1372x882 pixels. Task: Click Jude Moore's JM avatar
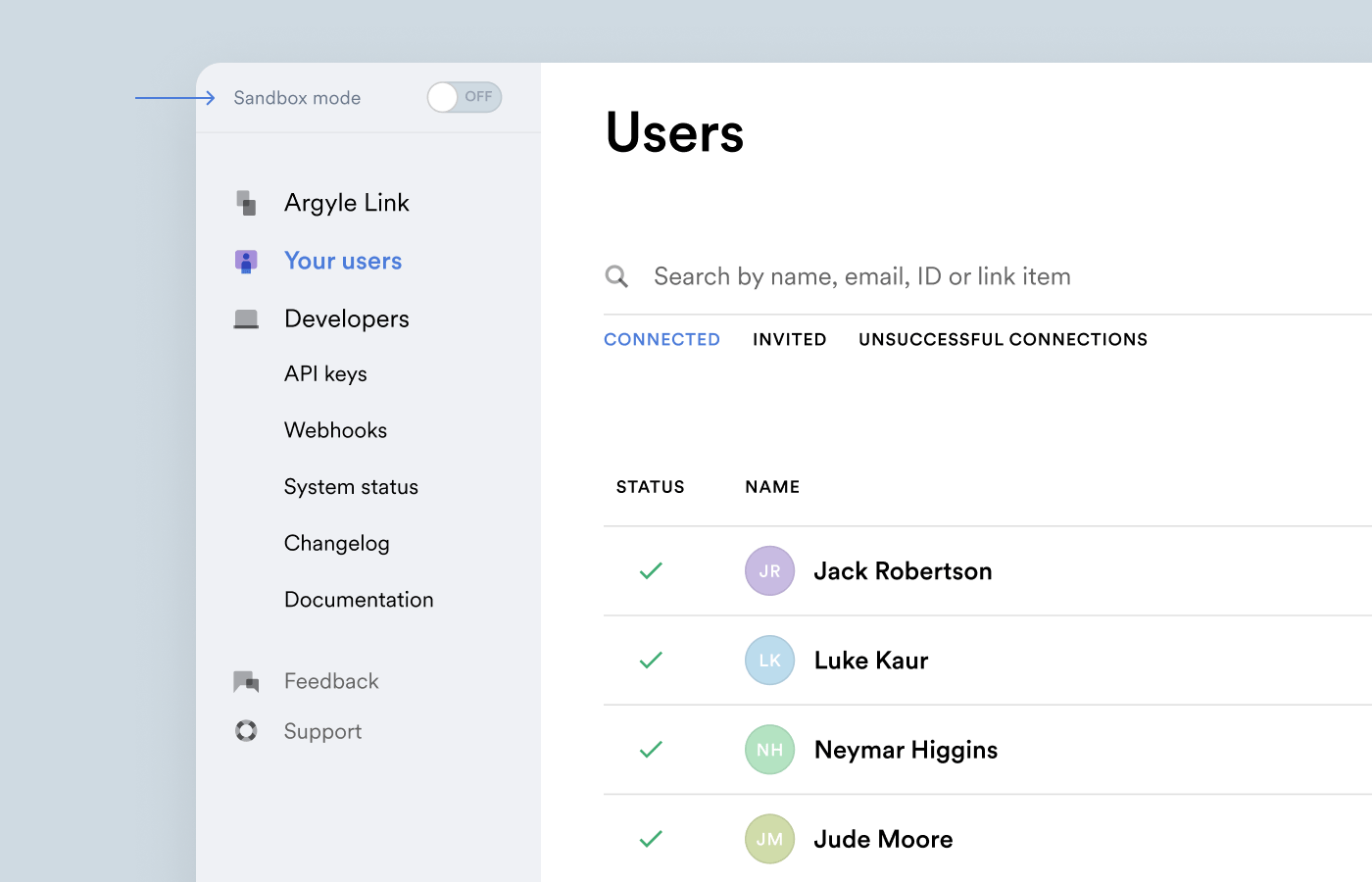pyautogui.click(x=769, y=839)
